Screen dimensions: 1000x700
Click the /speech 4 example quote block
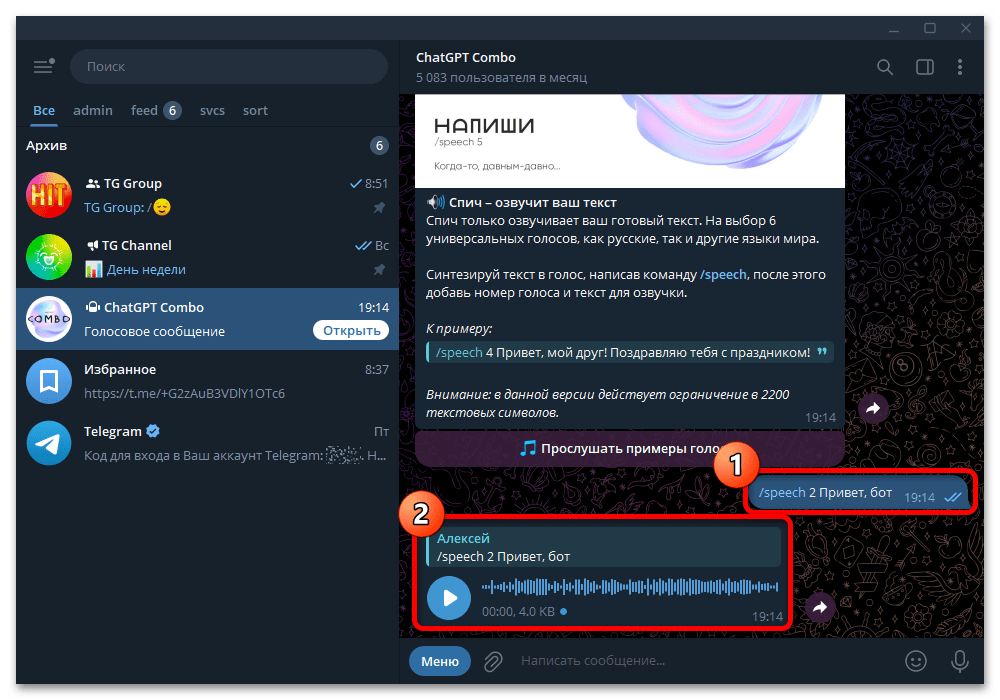[x=629, y=352]
